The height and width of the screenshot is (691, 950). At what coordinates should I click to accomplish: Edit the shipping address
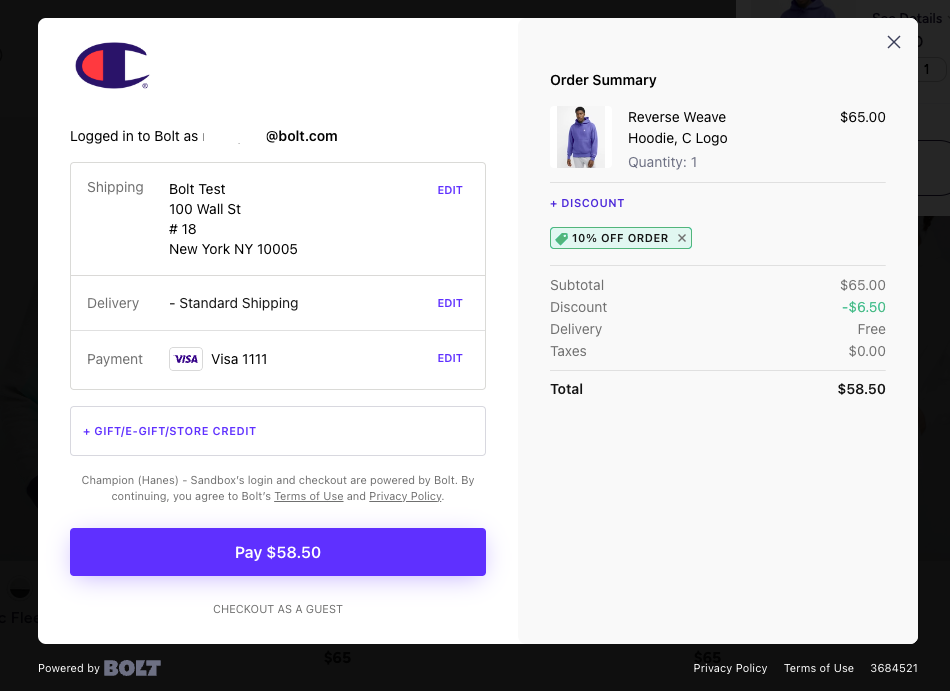[450, 190]
